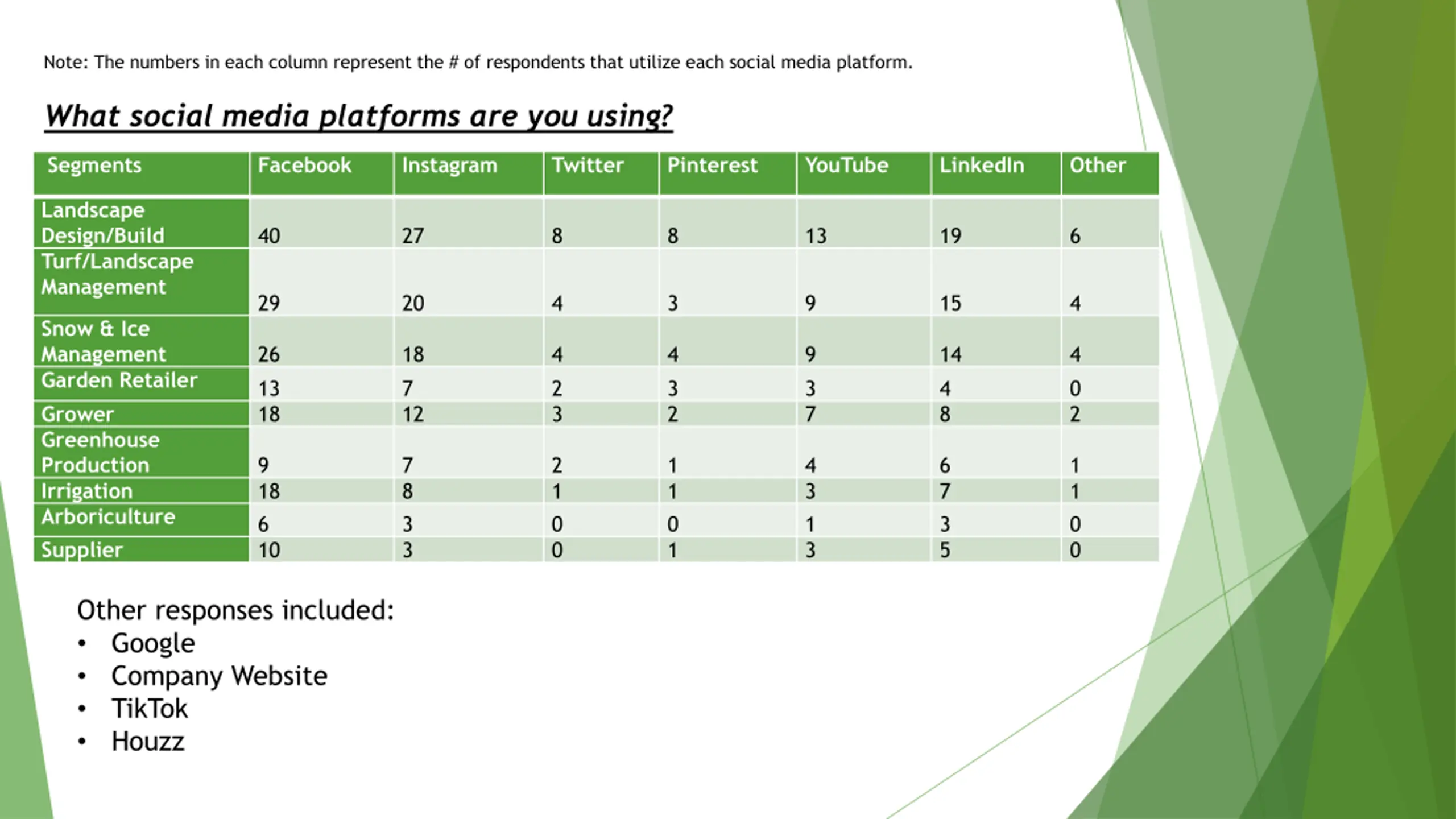Click the Houzz bullet item
The width and height of the screenshot is (1456, 819).
tap(148, 742)
